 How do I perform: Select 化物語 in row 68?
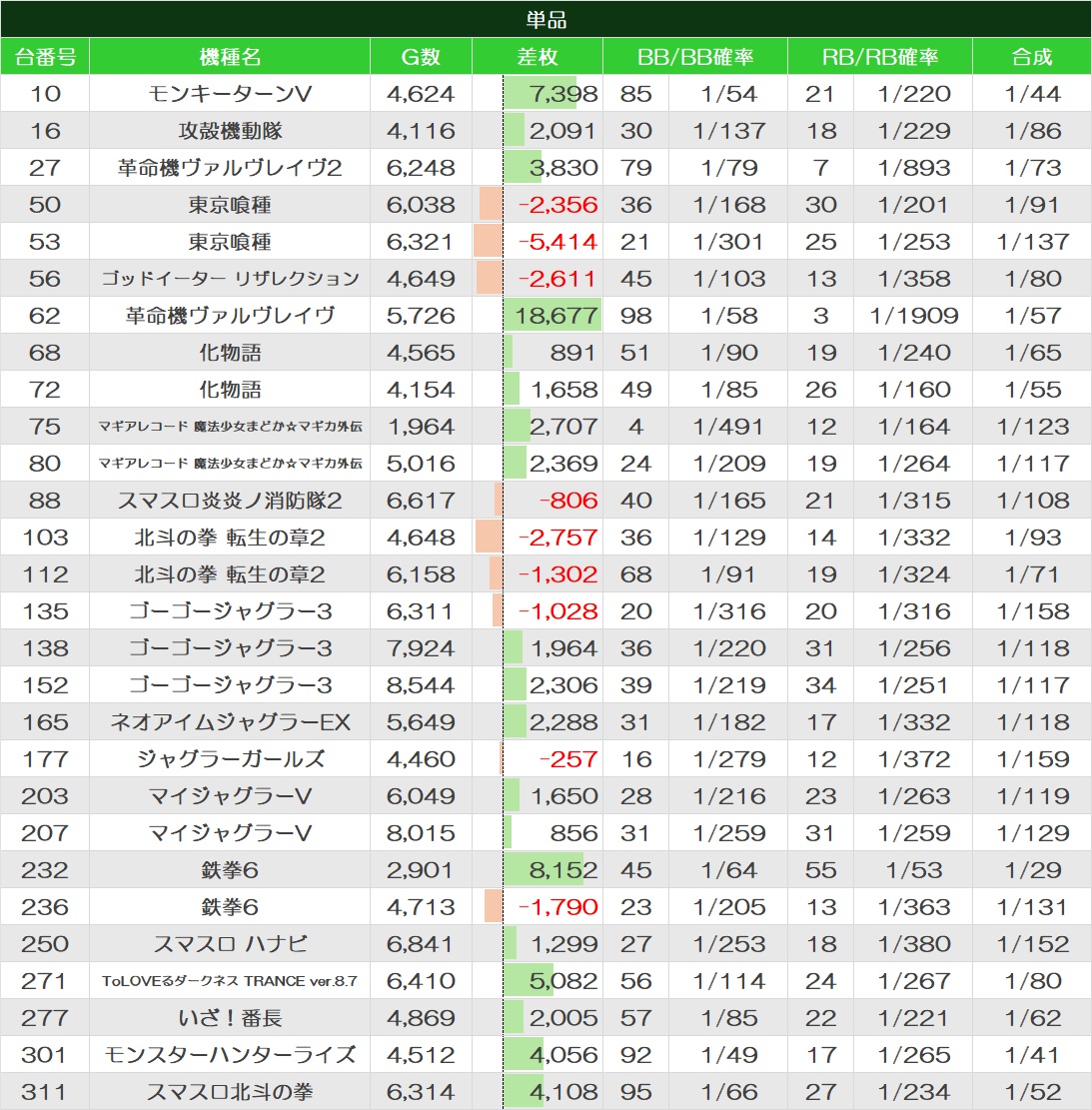tap(230, 353)
